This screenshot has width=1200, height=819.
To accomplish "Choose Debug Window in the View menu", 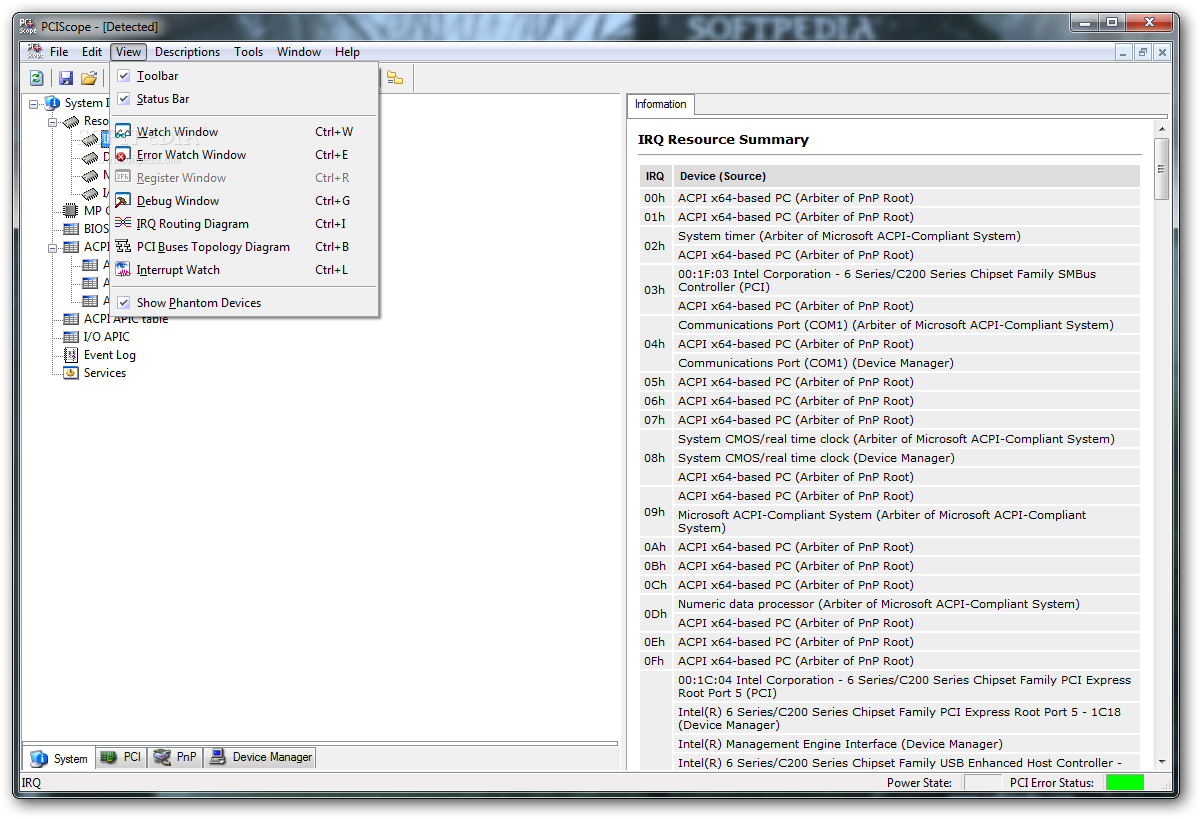I will pyautogui.click(x=245, y=201).
